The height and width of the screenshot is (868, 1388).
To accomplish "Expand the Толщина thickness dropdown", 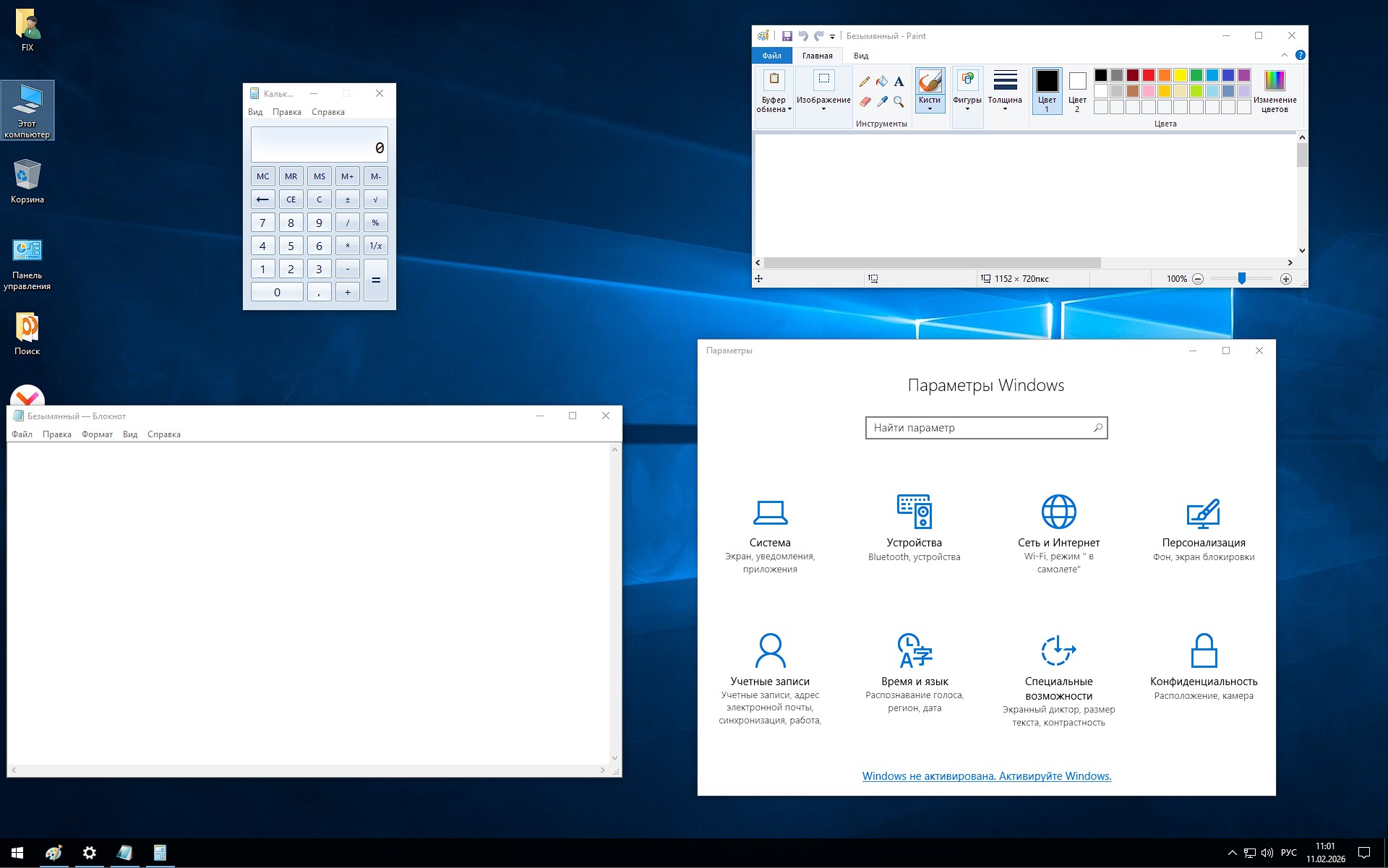I will pyautogui.click(x=1004, y=90).
